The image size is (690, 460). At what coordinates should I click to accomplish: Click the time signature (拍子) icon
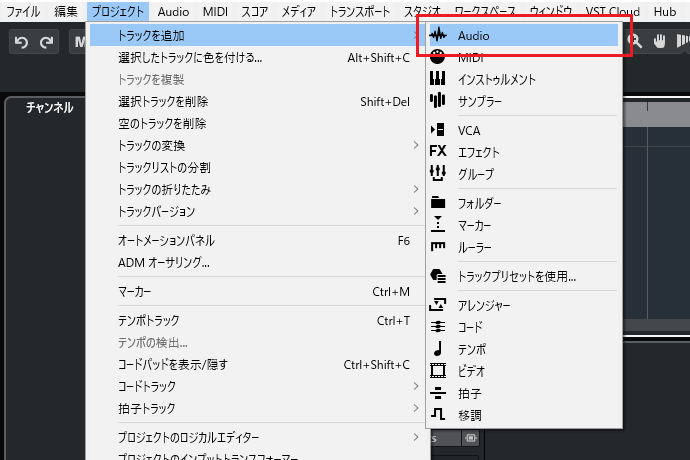point(438,392)
